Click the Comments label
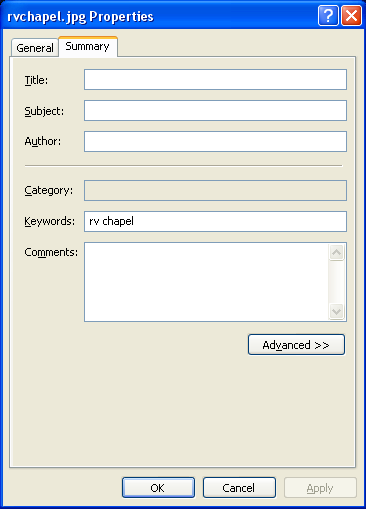Image resolution: width=366 pixels, height=509 pixels. point(51,252)
